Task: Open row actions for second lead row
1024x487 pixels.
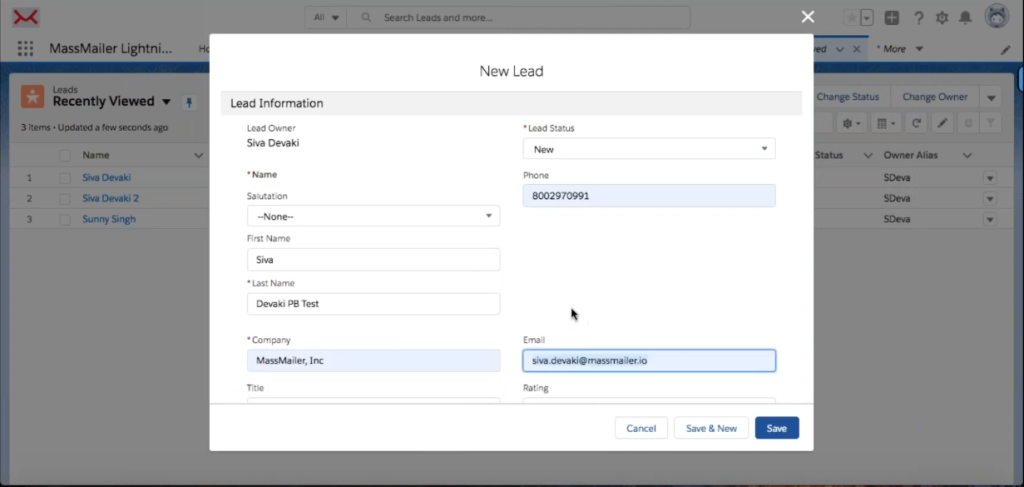Action: [990, 198]
